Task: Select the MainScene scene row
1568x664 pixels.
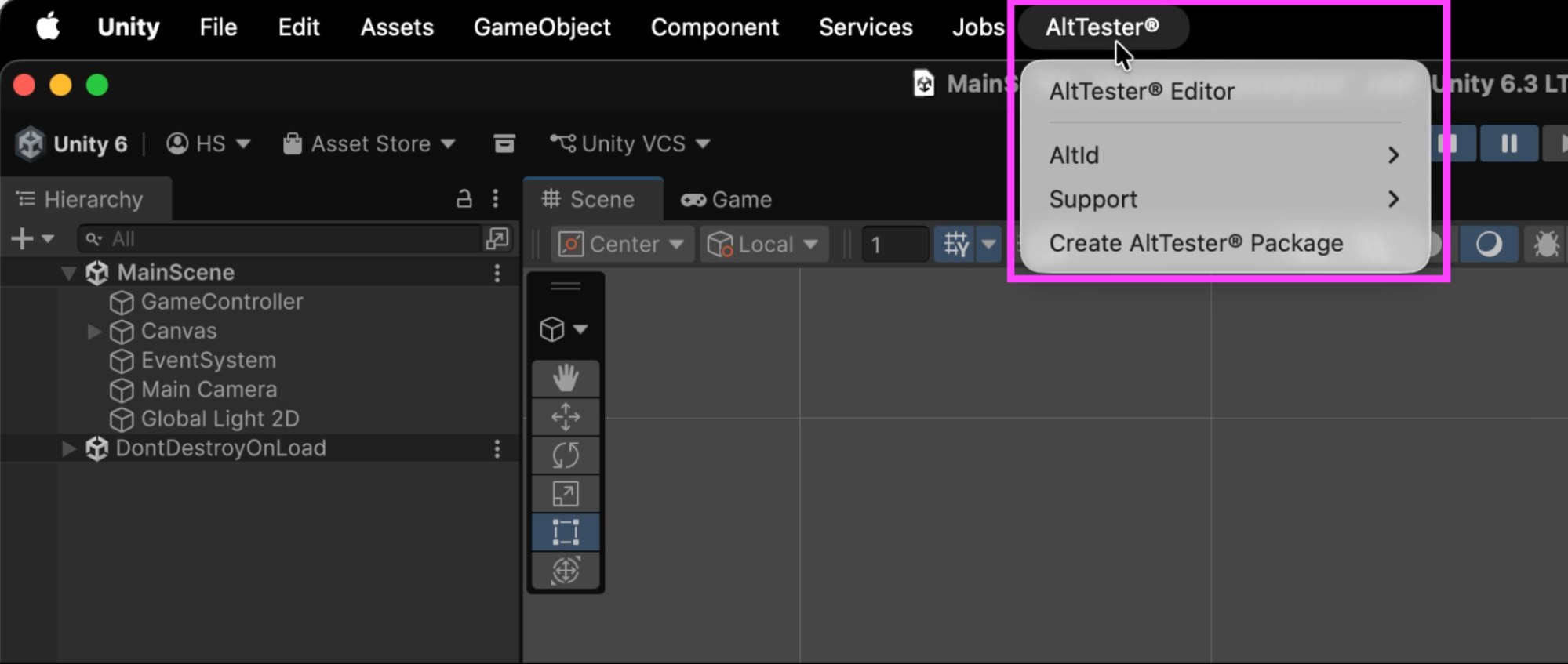Action: (259, 273)
